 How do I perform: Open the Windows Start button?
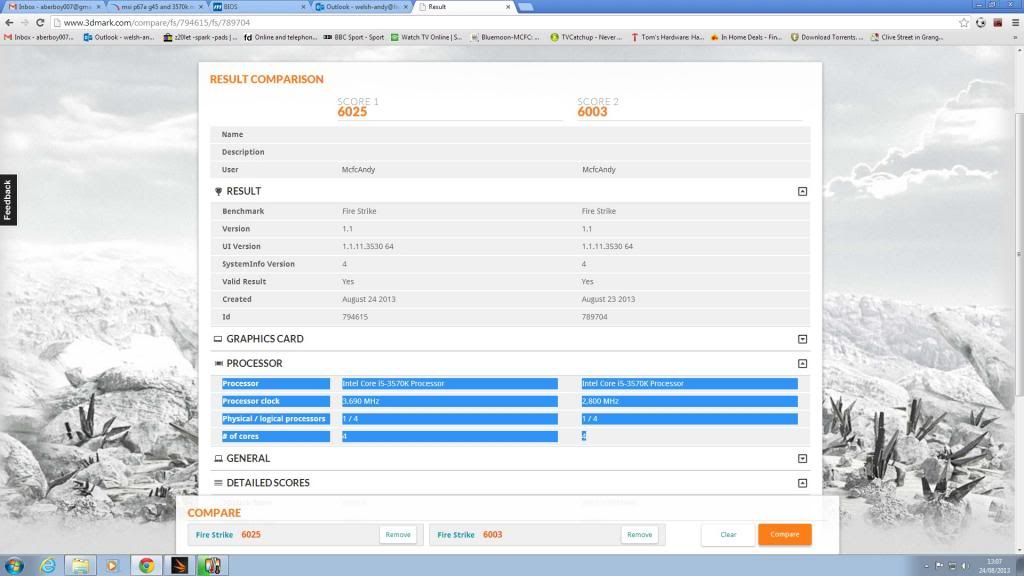click(14, 566)
